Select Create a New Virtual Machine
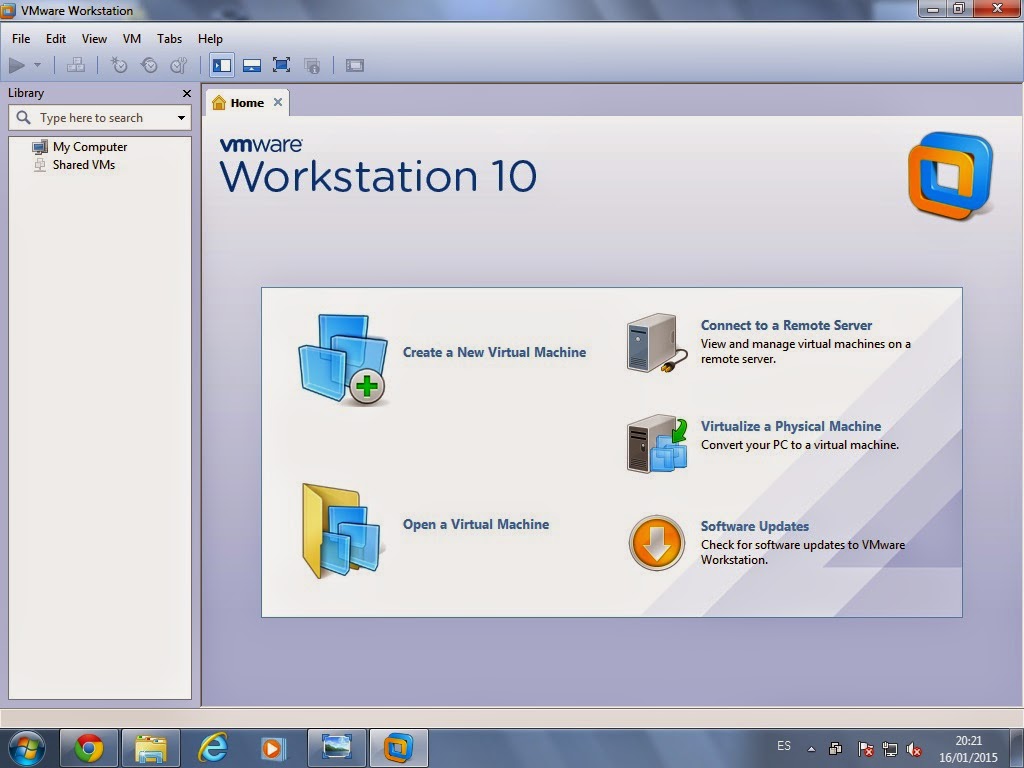 [495, 352]
